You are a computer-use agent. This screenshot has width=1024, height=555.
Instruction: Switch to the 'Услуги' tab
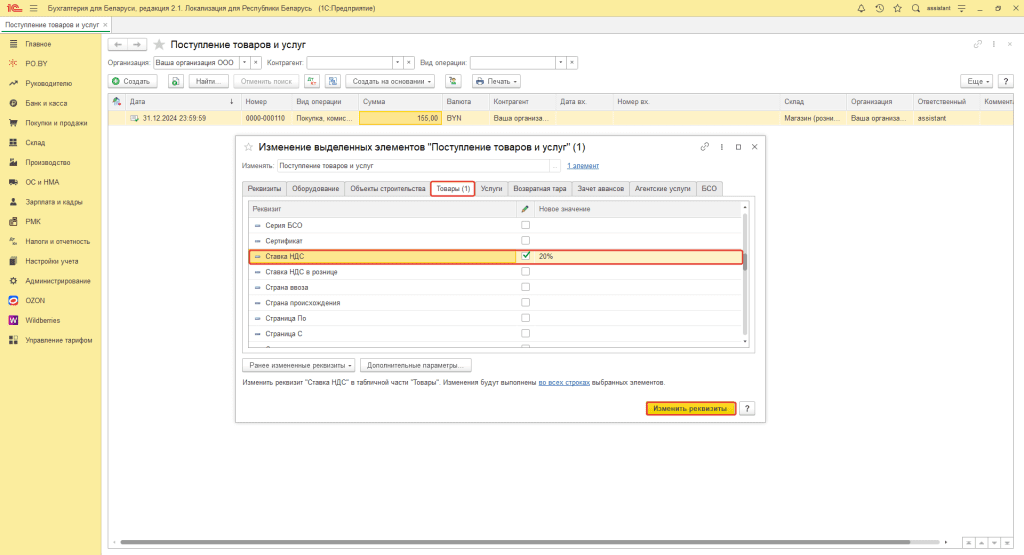coord(491,188)
